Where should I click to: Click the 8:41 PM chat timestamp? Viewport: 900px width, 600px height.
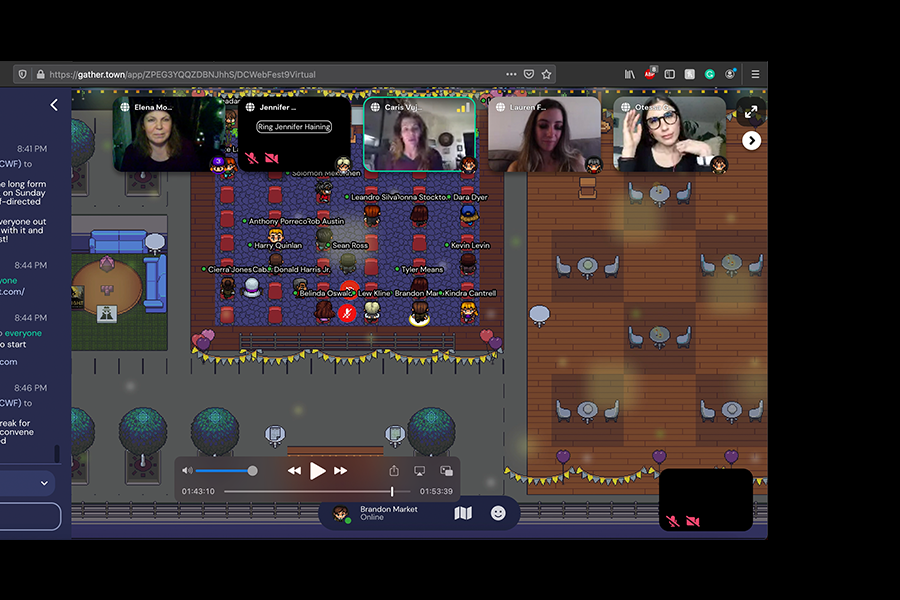pyautogui.click(x=32, y=149)
